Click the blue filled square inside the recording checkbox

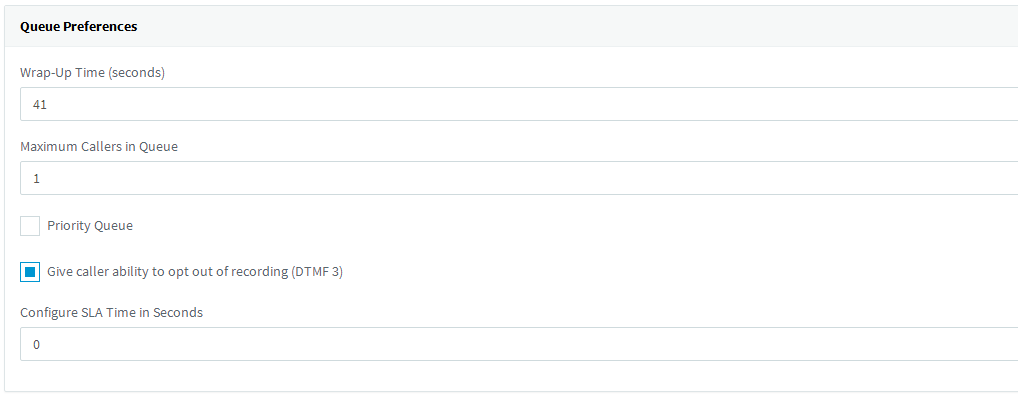coord(30,272)
